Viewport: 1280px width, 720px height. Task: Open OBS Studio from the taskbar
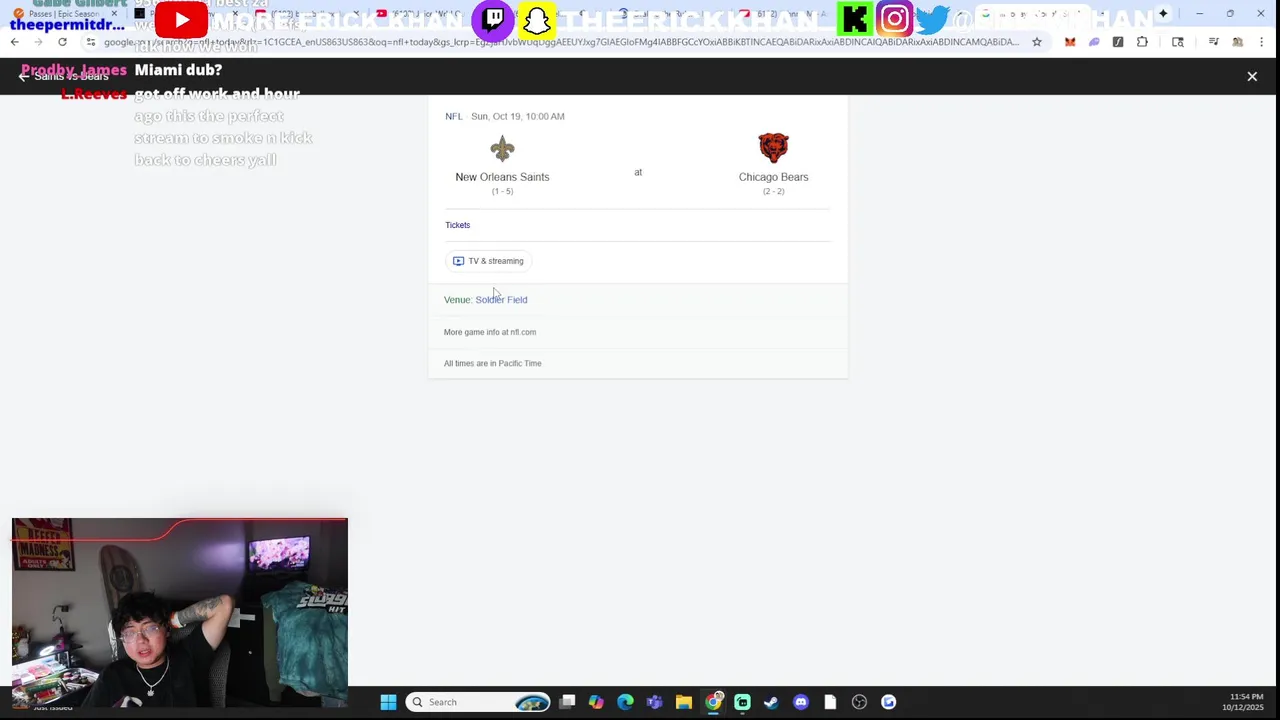(x=859, y=702)
